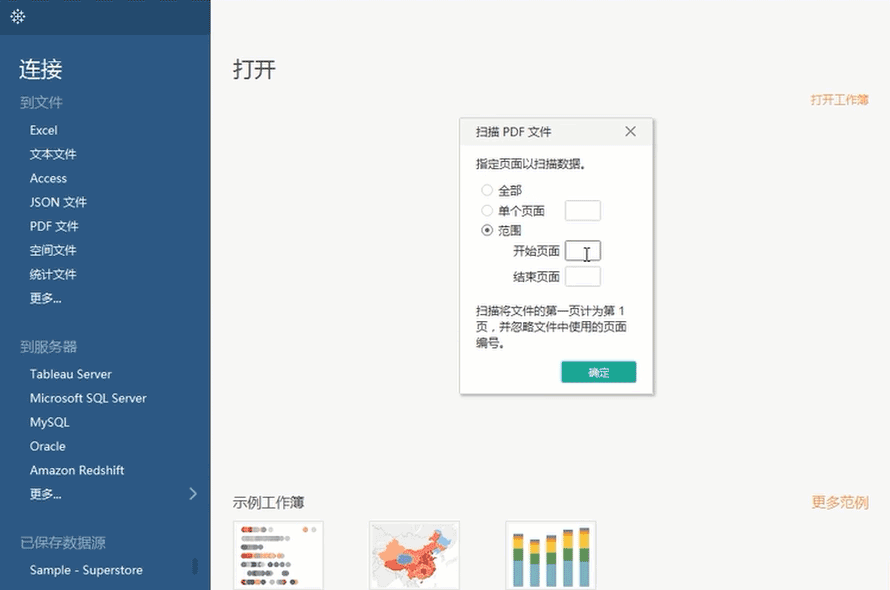Select PDF 文件 connector
Image resolution: width=890 pixels, height=590 pixels.
click(x=54, y=226)
